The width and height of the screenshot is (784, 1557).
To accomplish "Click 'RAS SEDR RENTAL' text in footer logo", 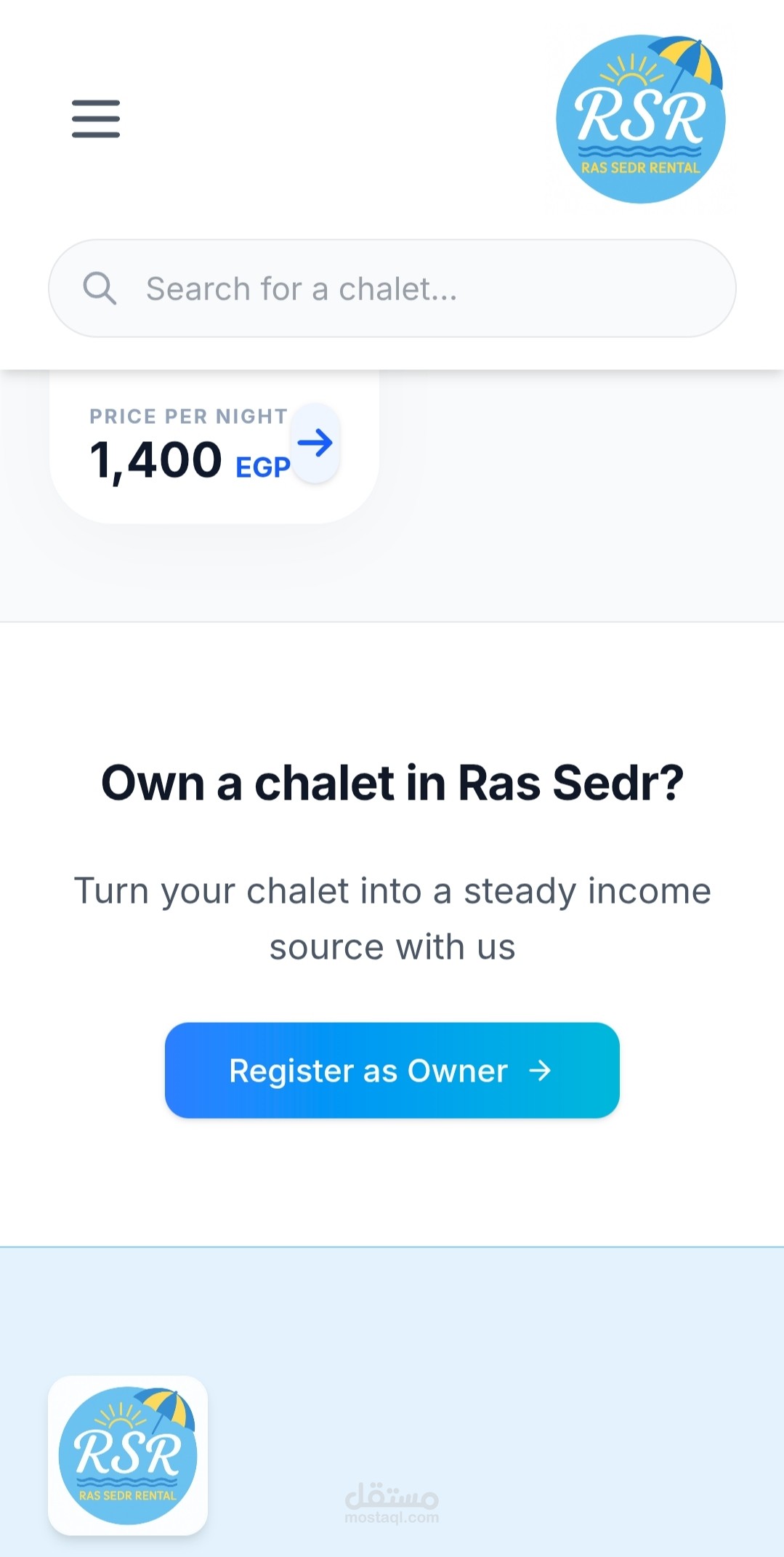I will pyautogui.click(x=128, y=1496).
